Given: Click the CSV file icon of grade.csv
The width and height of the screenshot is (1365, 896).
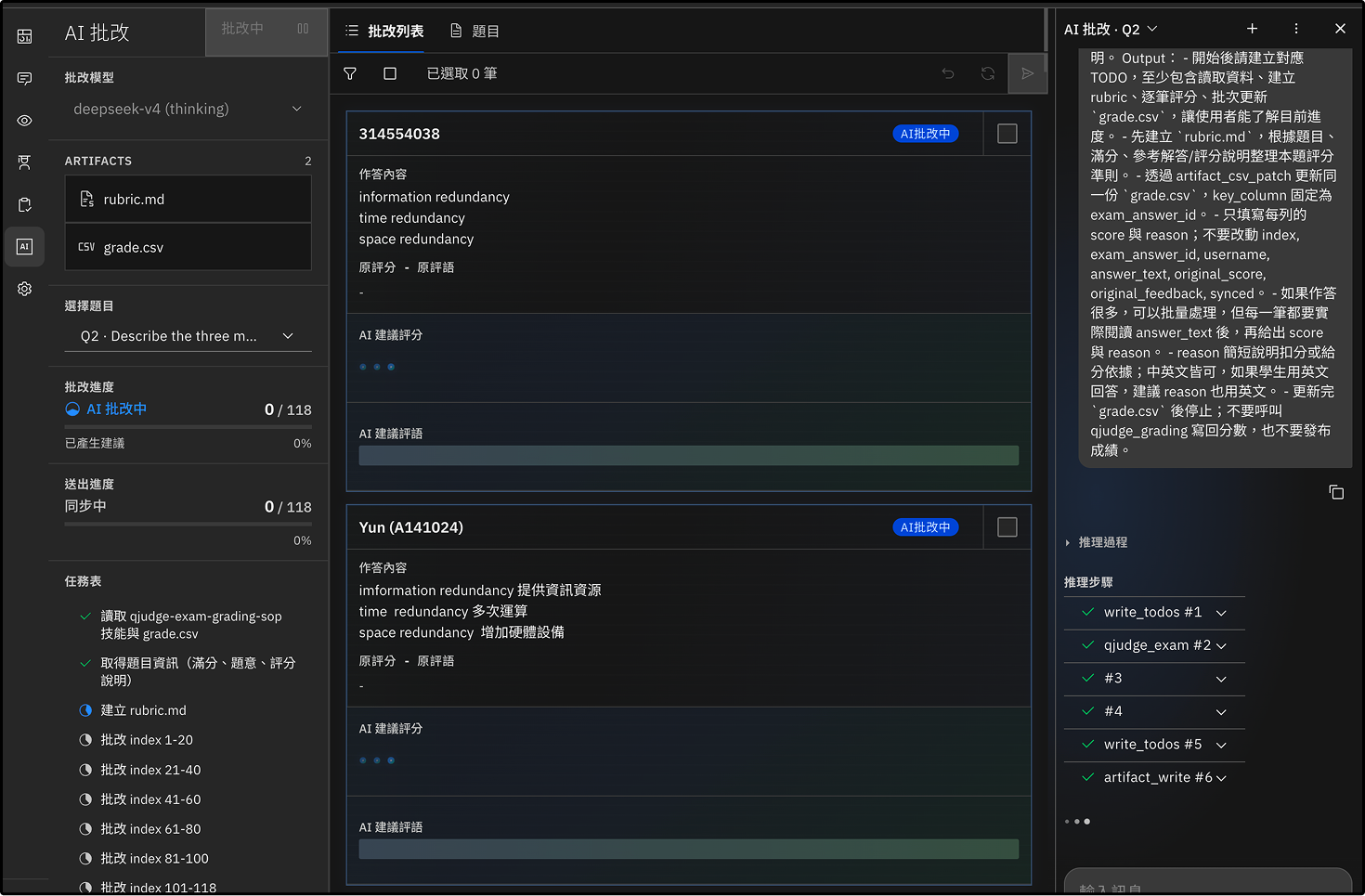Looking at the screenshot, I should (x=86, y=247).
